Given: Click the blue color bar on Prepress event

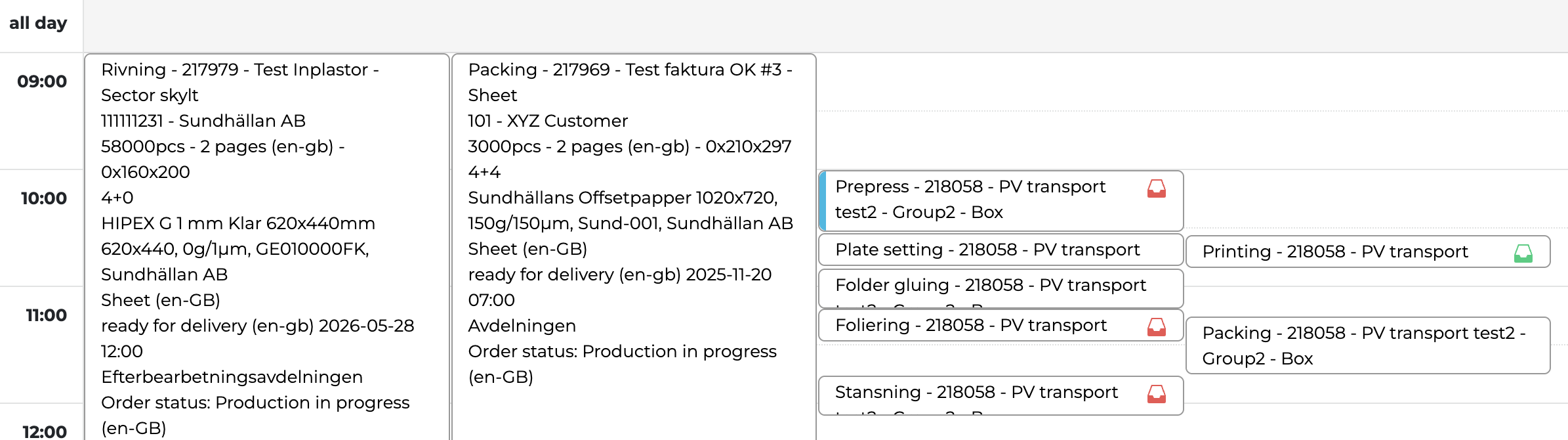Looking at the screenshot, I should pyautogui.click(x=823, y=201).
